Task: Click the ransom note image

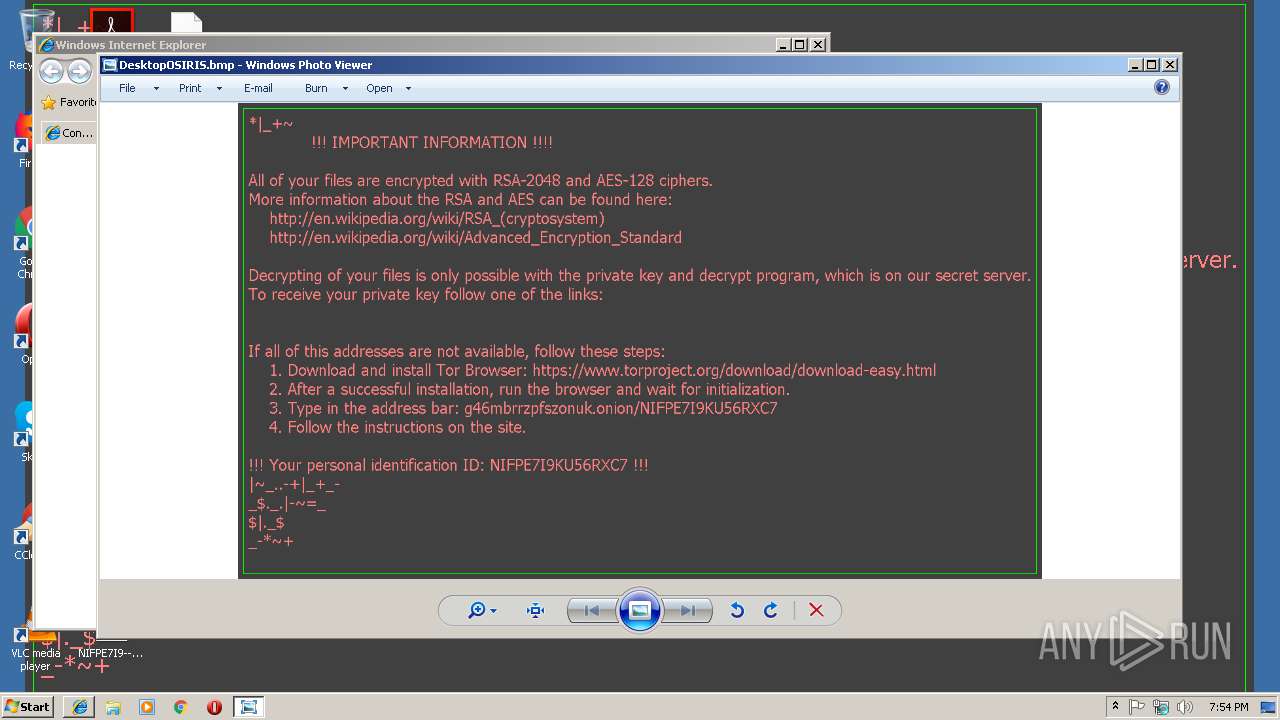Action: pyautogui.click(x=640, y=341)
